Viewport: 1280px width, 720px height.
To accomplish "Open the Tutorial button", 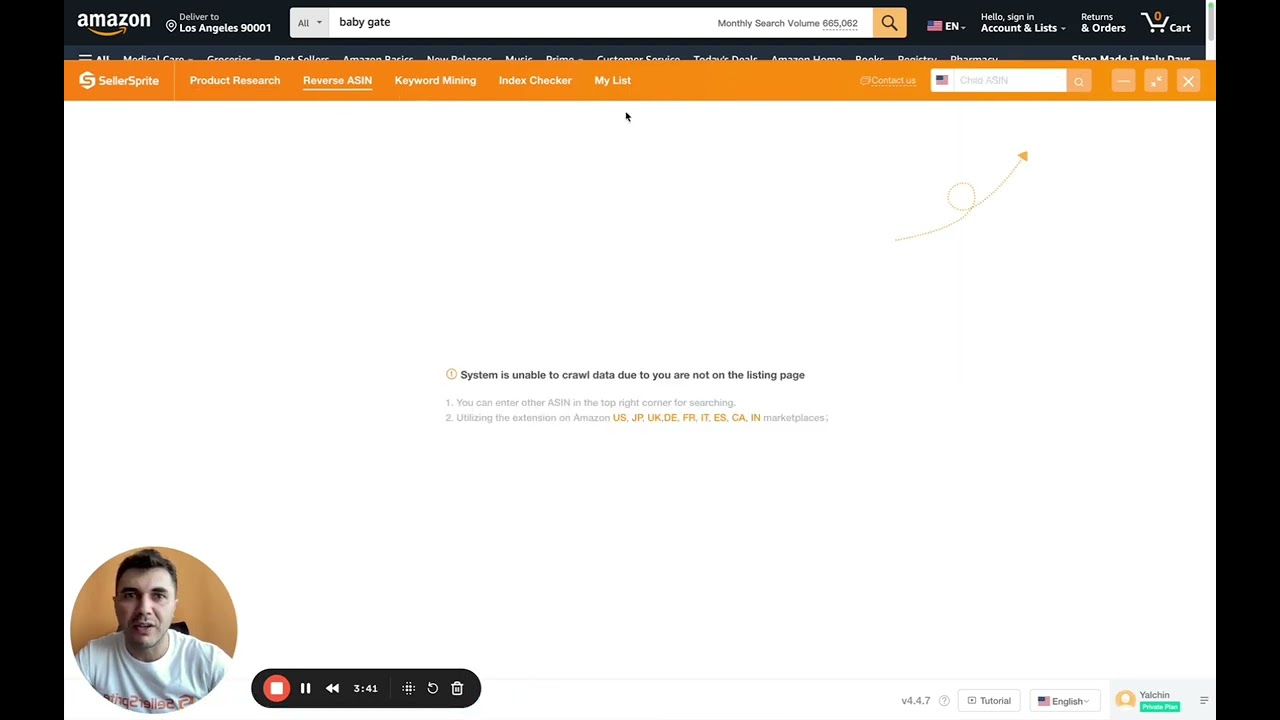I will coord(989,701).
